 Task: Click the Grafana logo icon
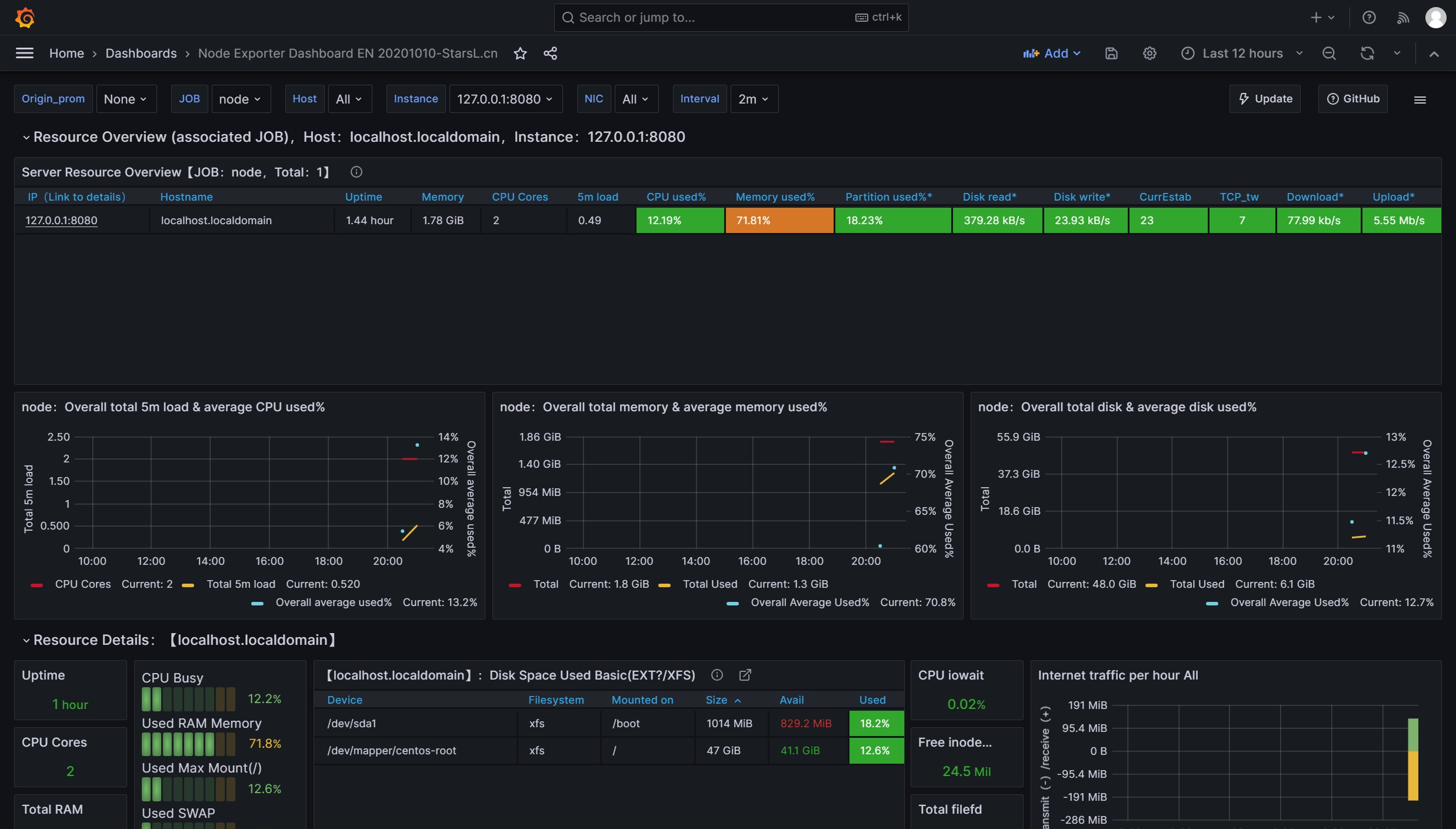pyautogui.click(x=25, y=18)
